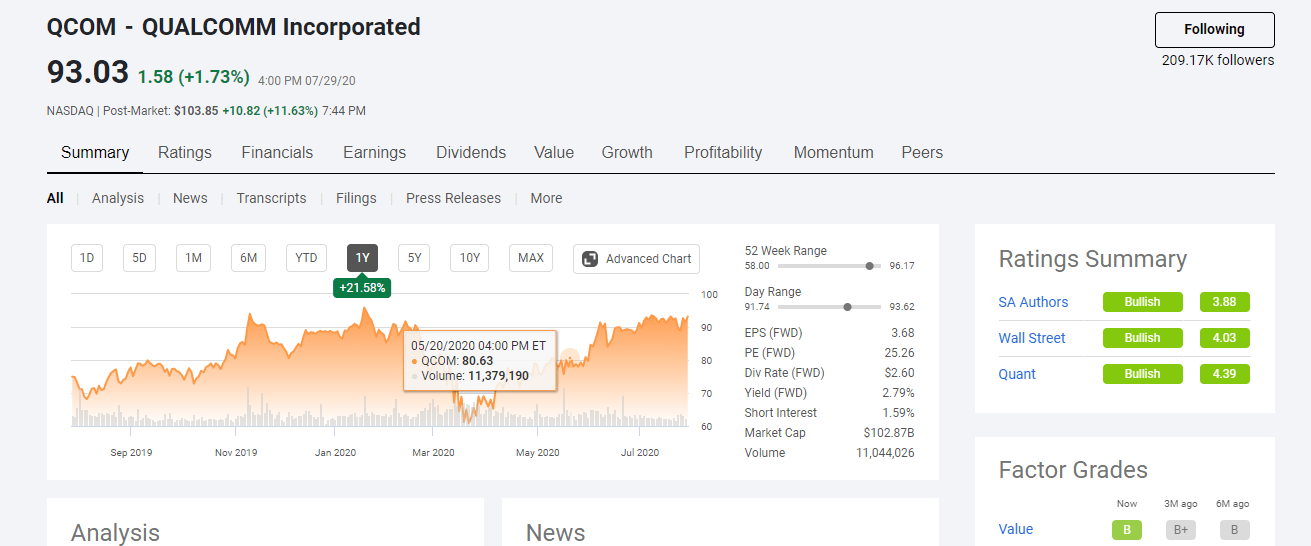The image size is (1311, 546).
Task: Select the 1D chart range
Action: (87, 258)
